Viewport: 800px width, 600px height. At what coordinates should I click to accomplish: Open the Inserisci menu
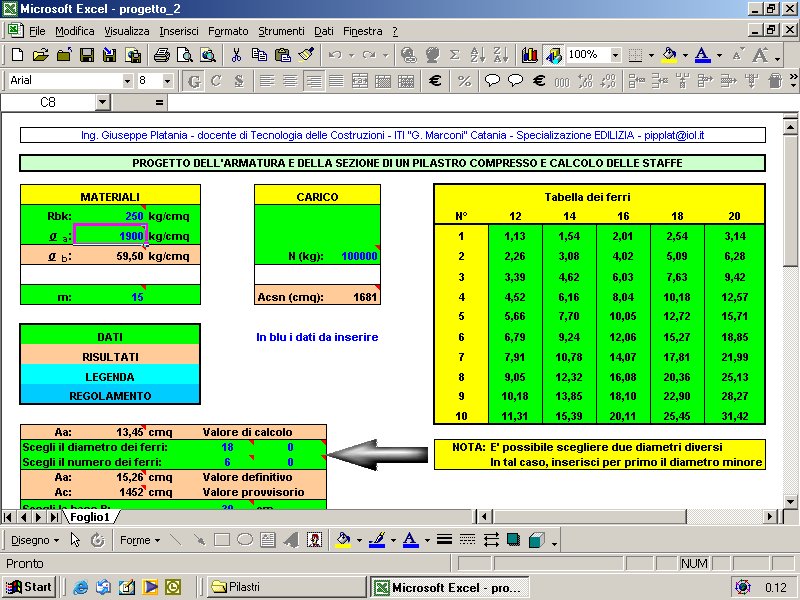click(x=179, y=31)
